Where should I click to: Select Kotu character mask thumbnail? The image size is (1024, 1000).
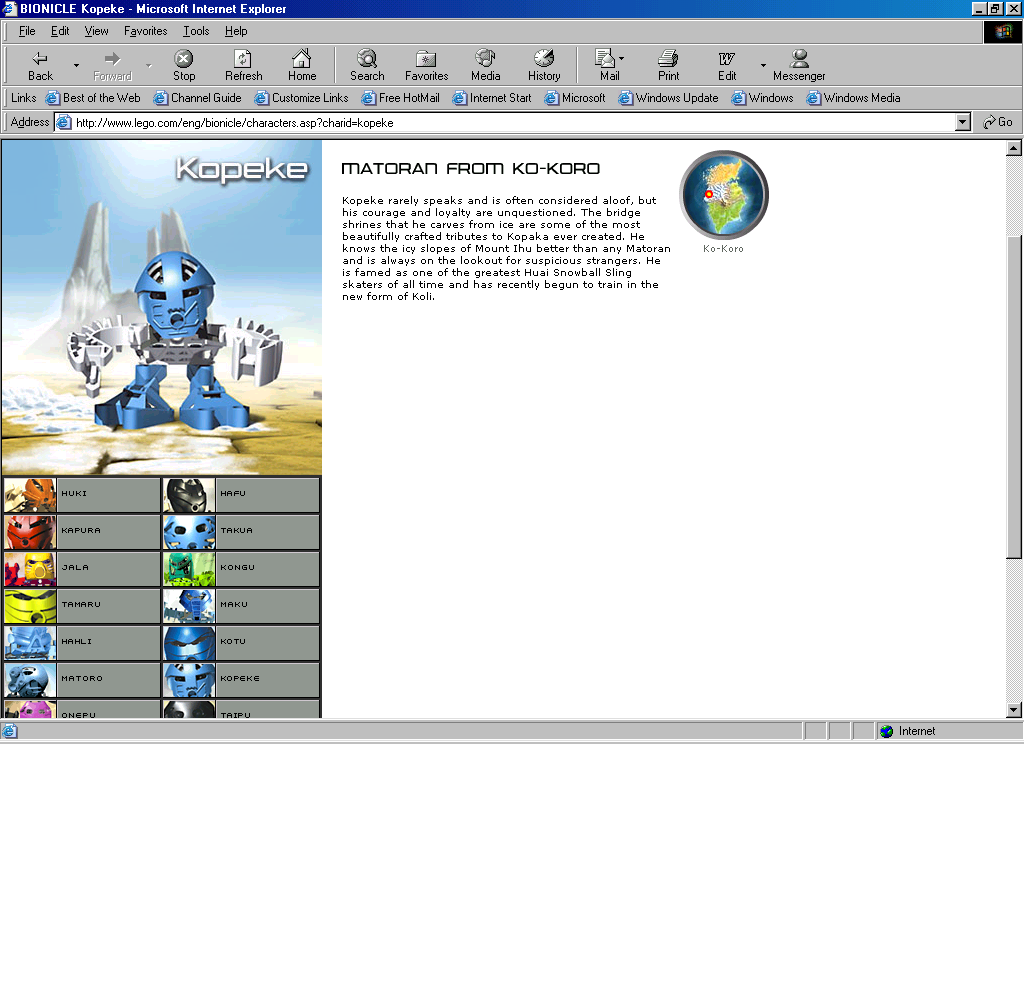(189, 643)
